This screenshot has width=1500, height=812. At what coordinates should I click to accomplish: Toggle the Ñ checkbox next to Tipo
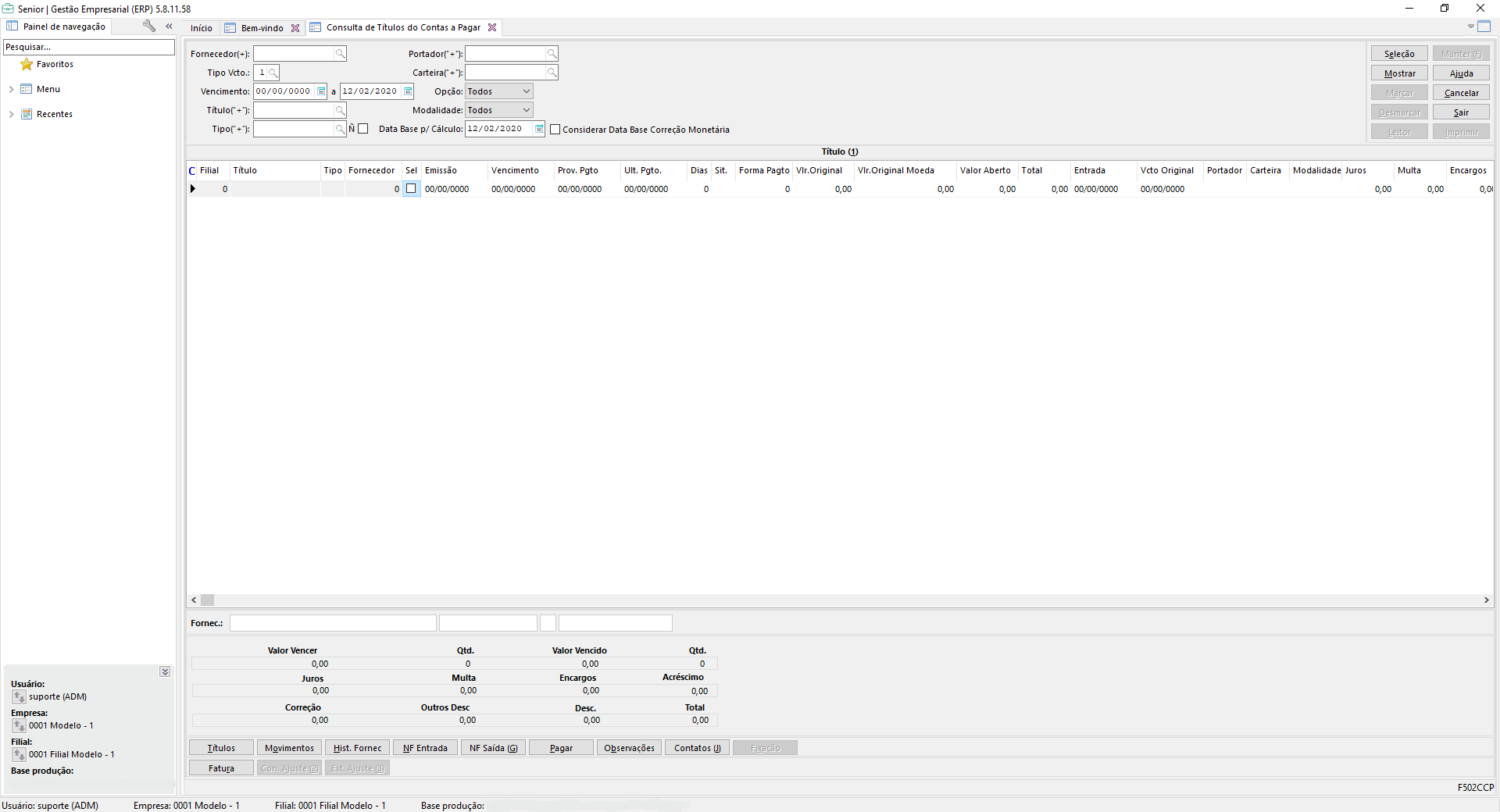tap(363, 129)
